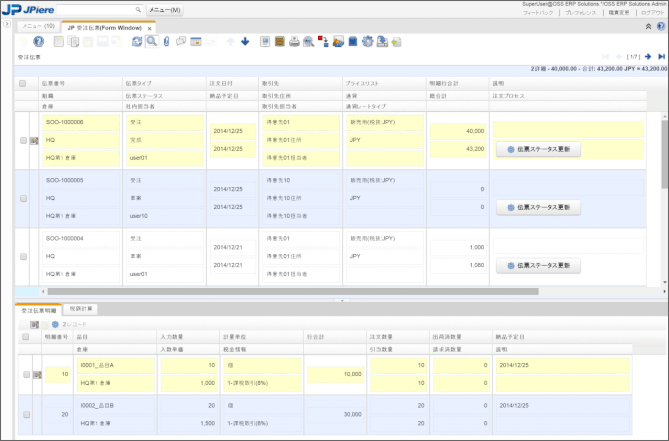Switch to the メニュー (10) tab
This screenshot has width=669, height=441.
38,26
